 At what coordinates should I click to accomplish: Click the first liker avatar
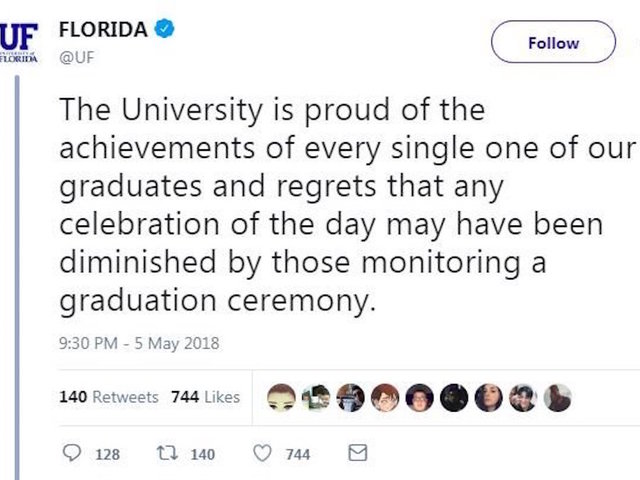[x=282, y=396]
